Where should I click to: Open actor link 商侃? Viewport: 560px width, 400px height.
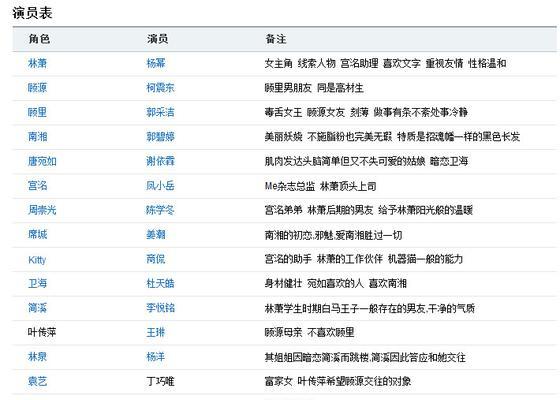point(156,259)
